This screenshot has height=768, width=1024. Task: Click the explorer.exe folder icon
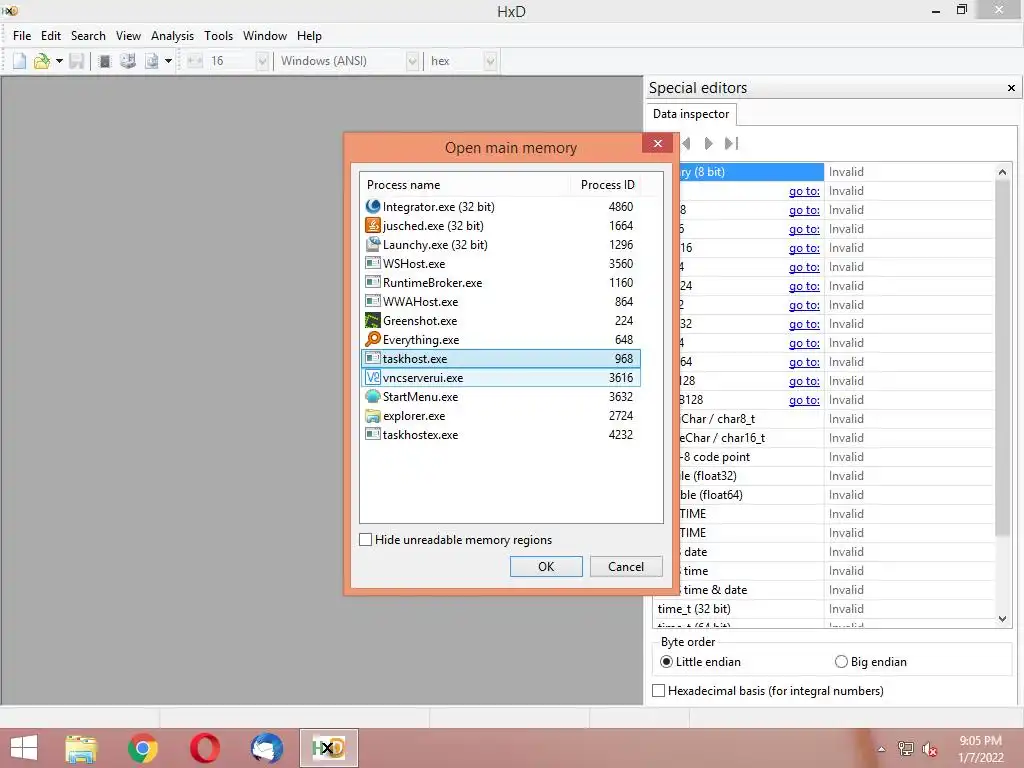(x=373, y=415)
